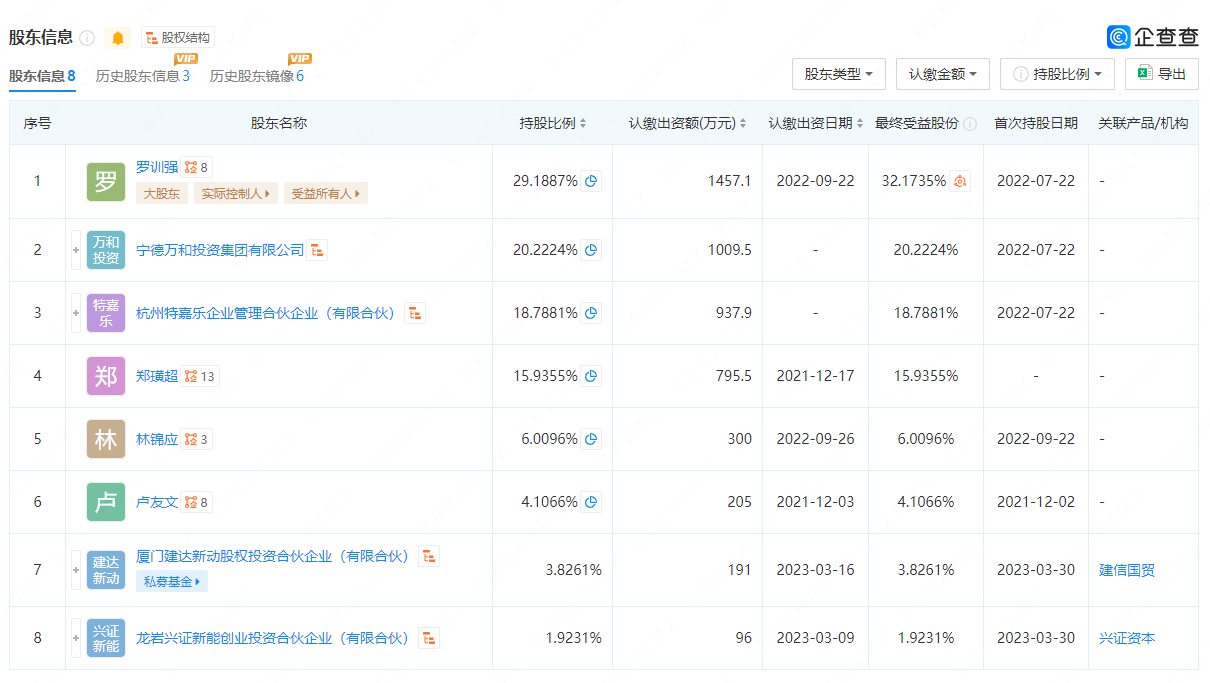1210x683 pixels.
Task: Switch to the 历史股东信息 tab
Action: pyautogui.click(x=142, y=76)
